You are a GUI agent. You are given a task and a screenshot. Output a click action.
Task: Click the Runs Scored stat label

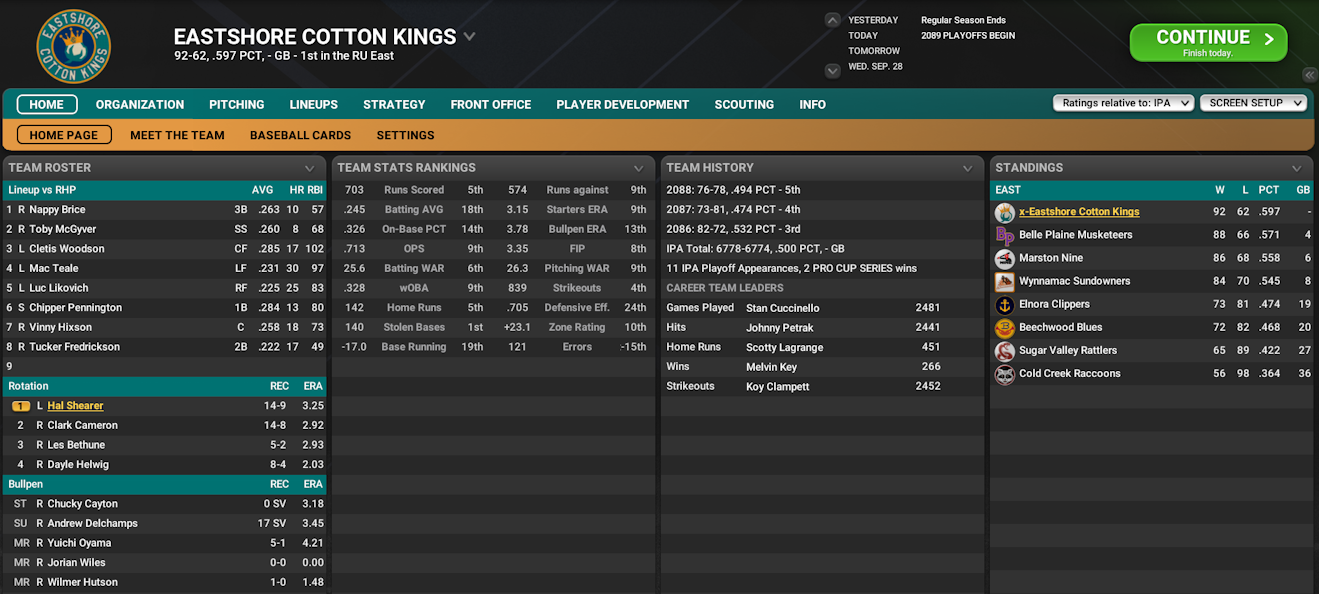pyautogui.click(x=414, y=190)
